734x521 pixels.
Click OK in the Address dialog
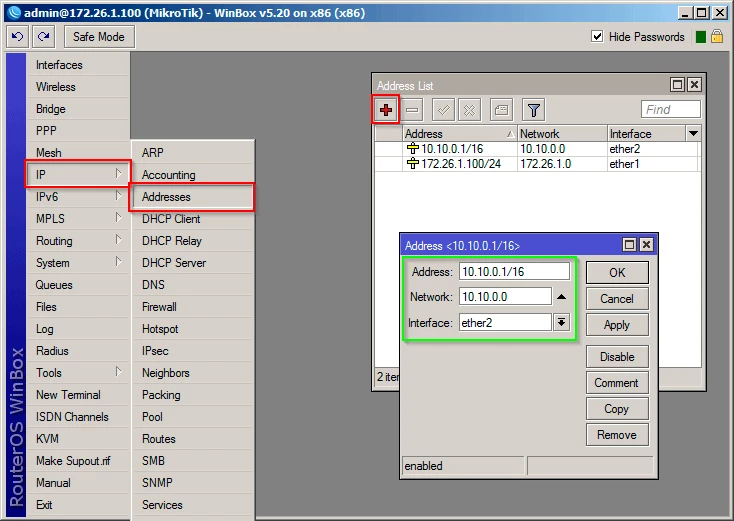616,273
